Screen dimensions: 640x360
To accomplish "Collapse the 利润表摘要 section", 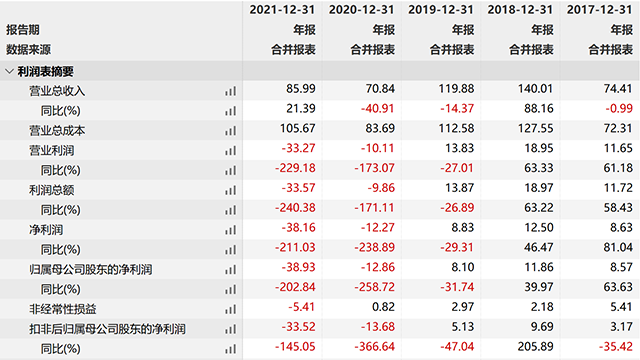I will pyautogui.click(x=9, y=72).
